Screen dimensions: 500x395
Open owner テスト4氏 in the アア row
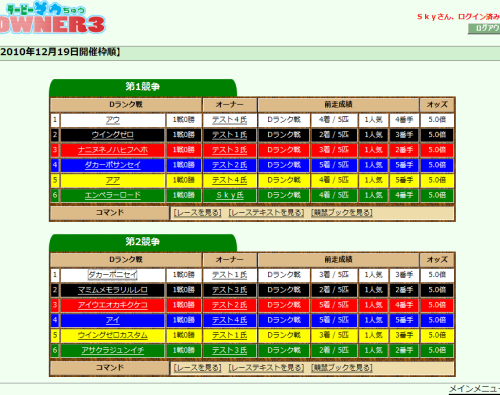click(230, 180)
